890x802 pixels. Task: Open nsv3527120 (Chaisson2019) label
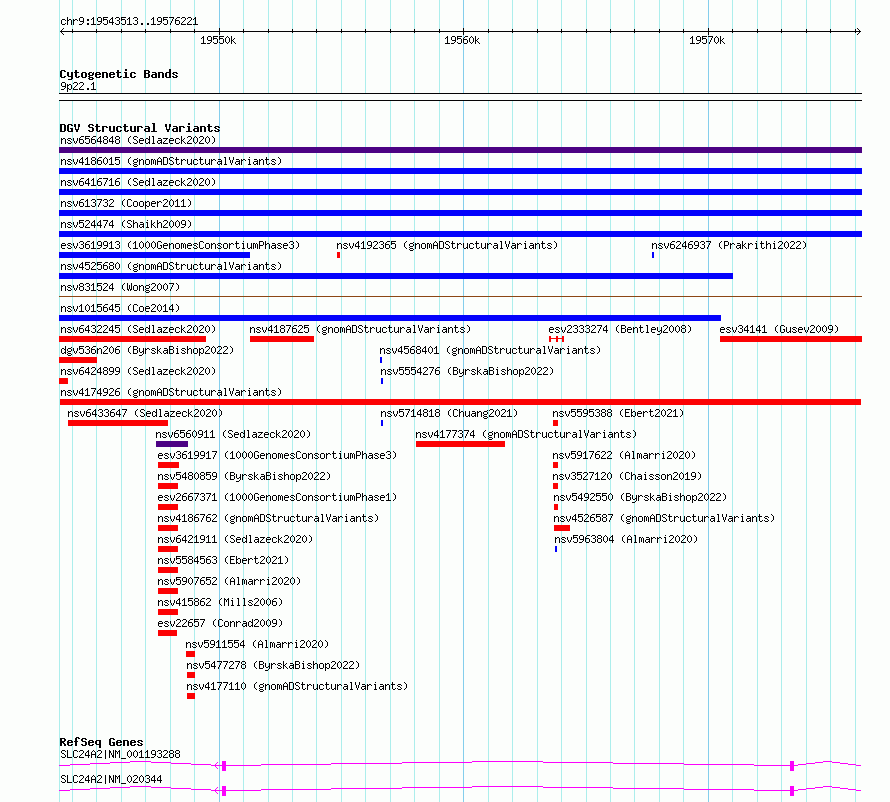click(627, 476)
